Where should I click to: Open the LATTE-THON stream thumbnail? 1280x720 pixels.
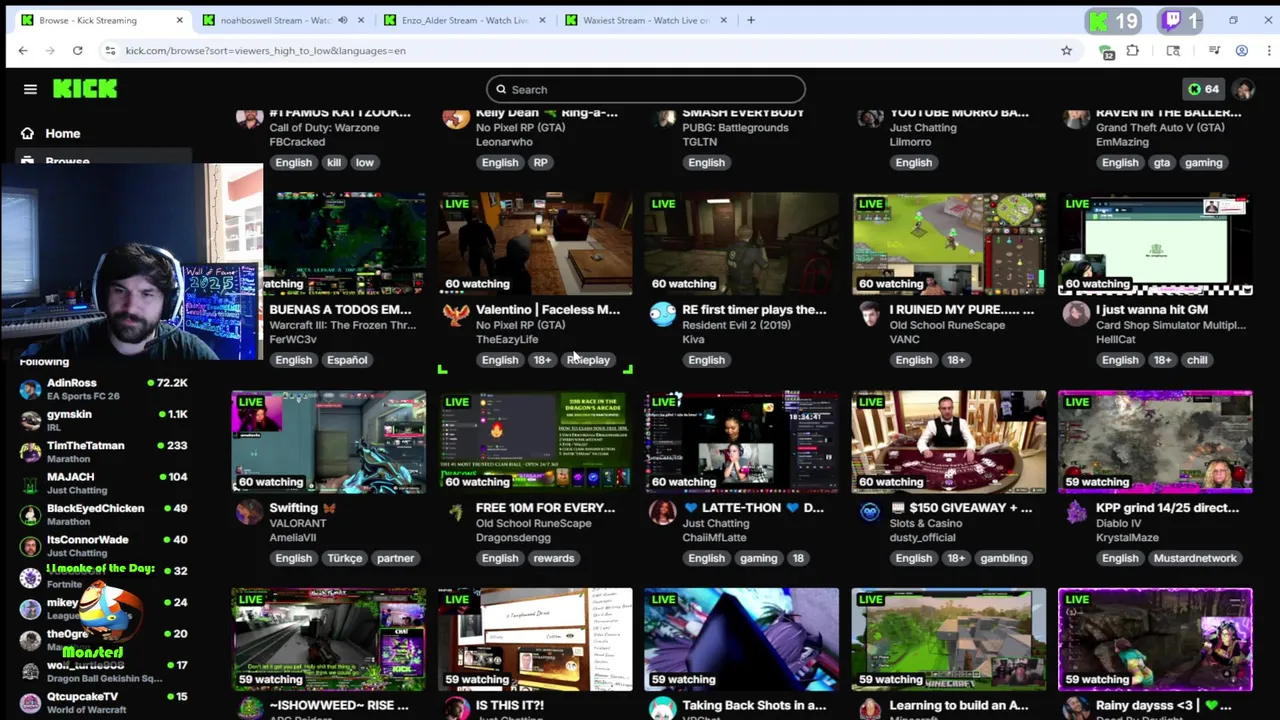point(742,442)
